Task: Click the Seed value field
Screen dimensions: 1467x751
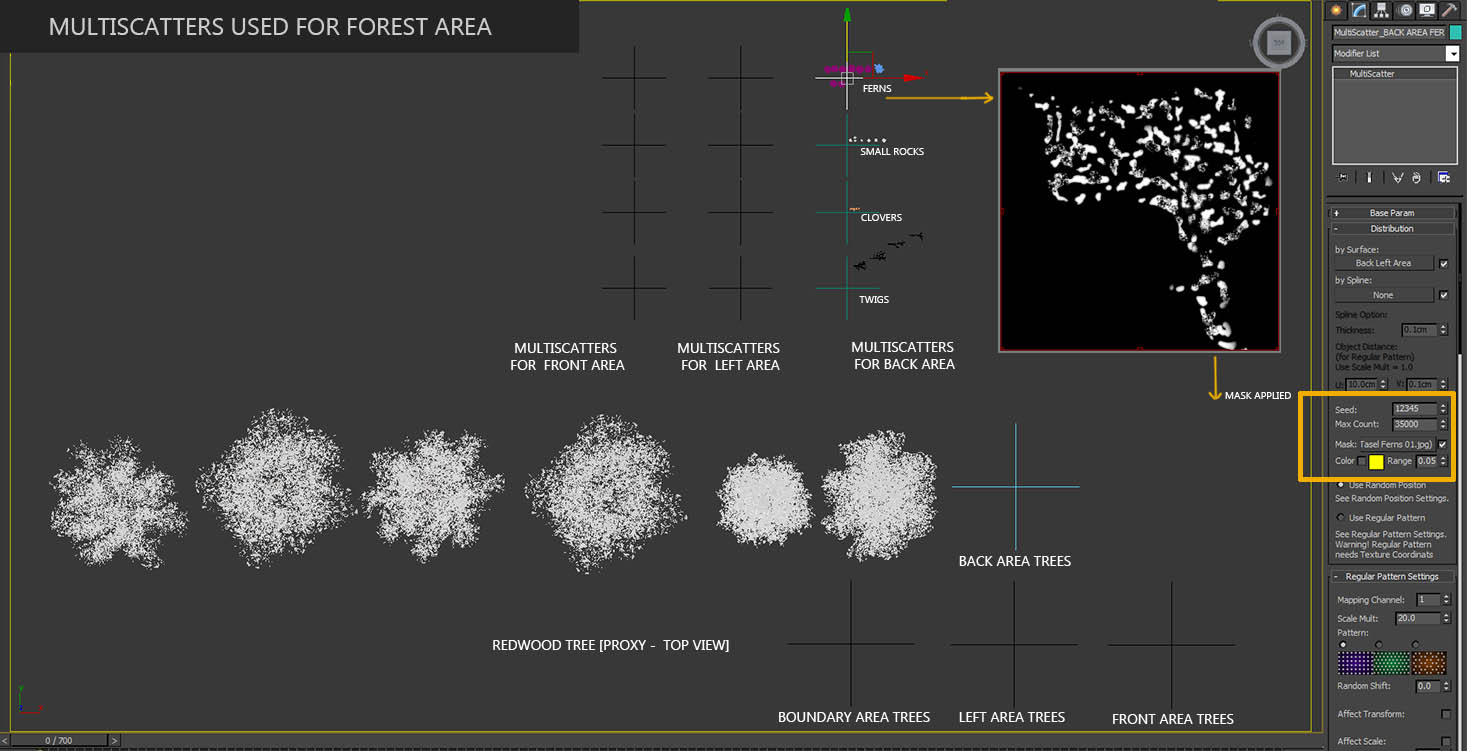Action: (1415, 408)
